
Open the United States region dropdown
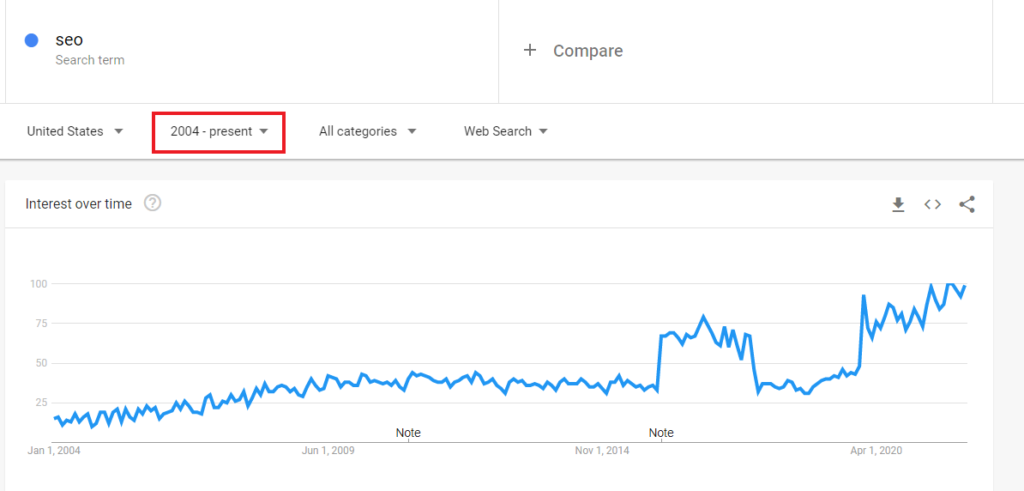click(x=74, y=131)
